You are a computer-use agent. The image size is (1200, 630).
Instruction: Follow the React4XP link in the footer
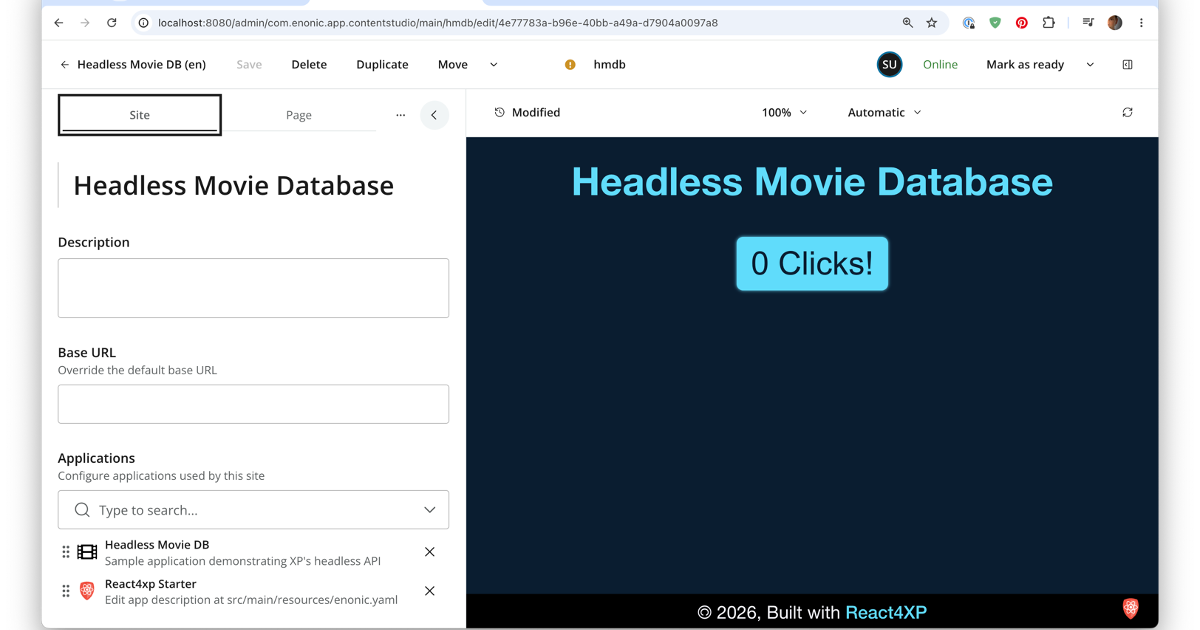click(886, 612)
